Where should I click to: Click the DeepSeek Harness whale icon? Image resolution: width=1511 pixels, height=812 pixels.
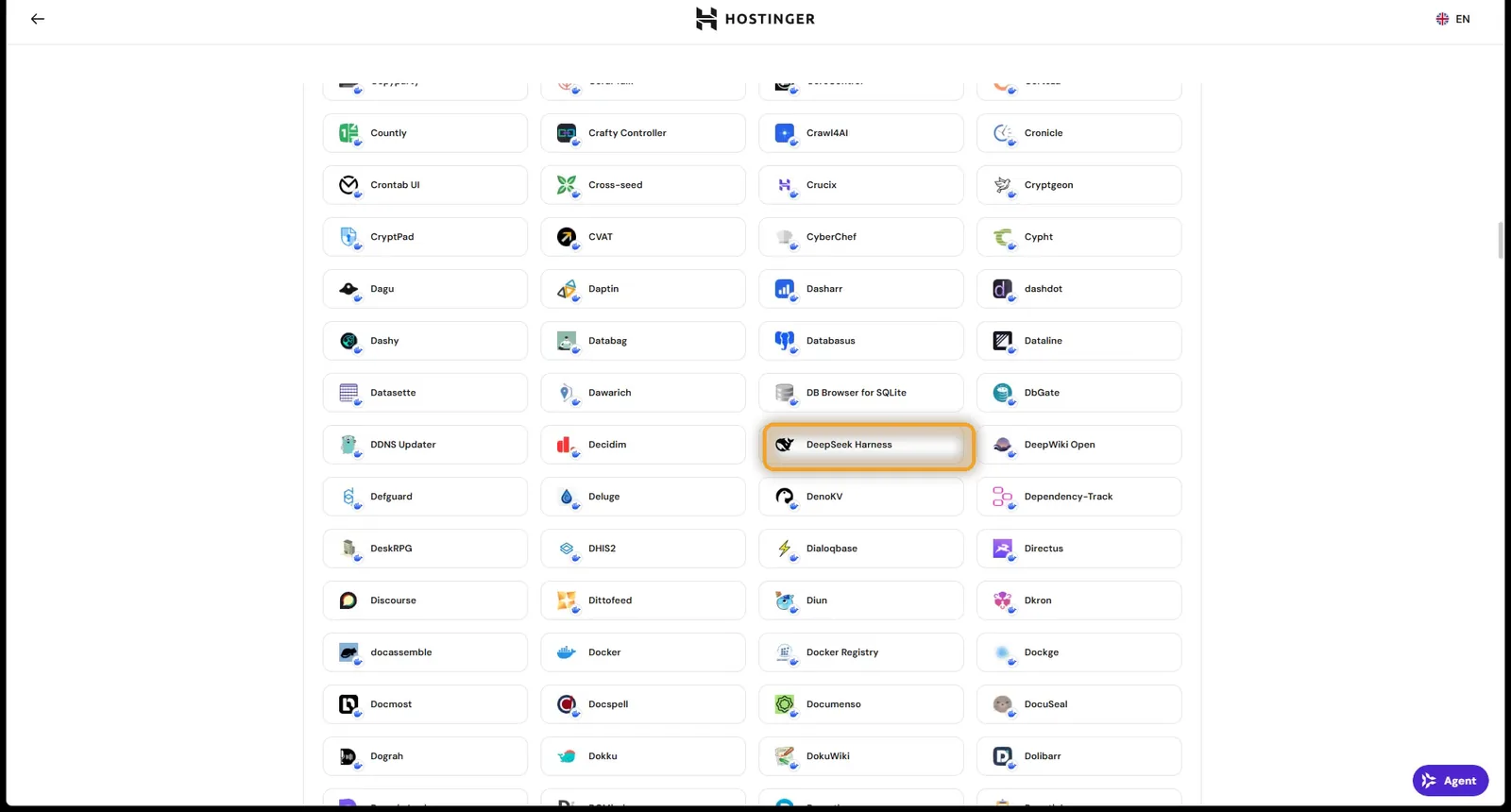pos(785,445)
